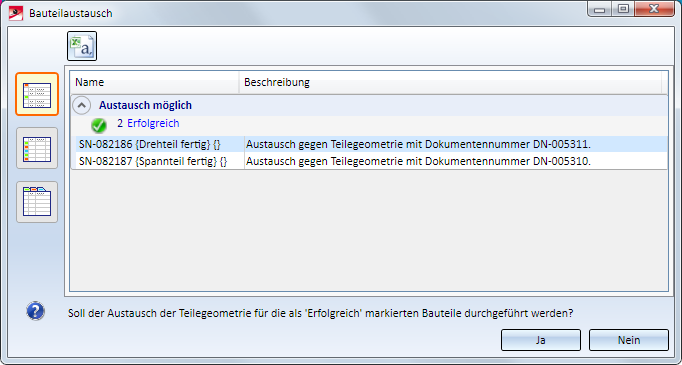Screen dimensions: 682x365
Task: Minimize the Bauteilaustausch window
Action: 600,9
